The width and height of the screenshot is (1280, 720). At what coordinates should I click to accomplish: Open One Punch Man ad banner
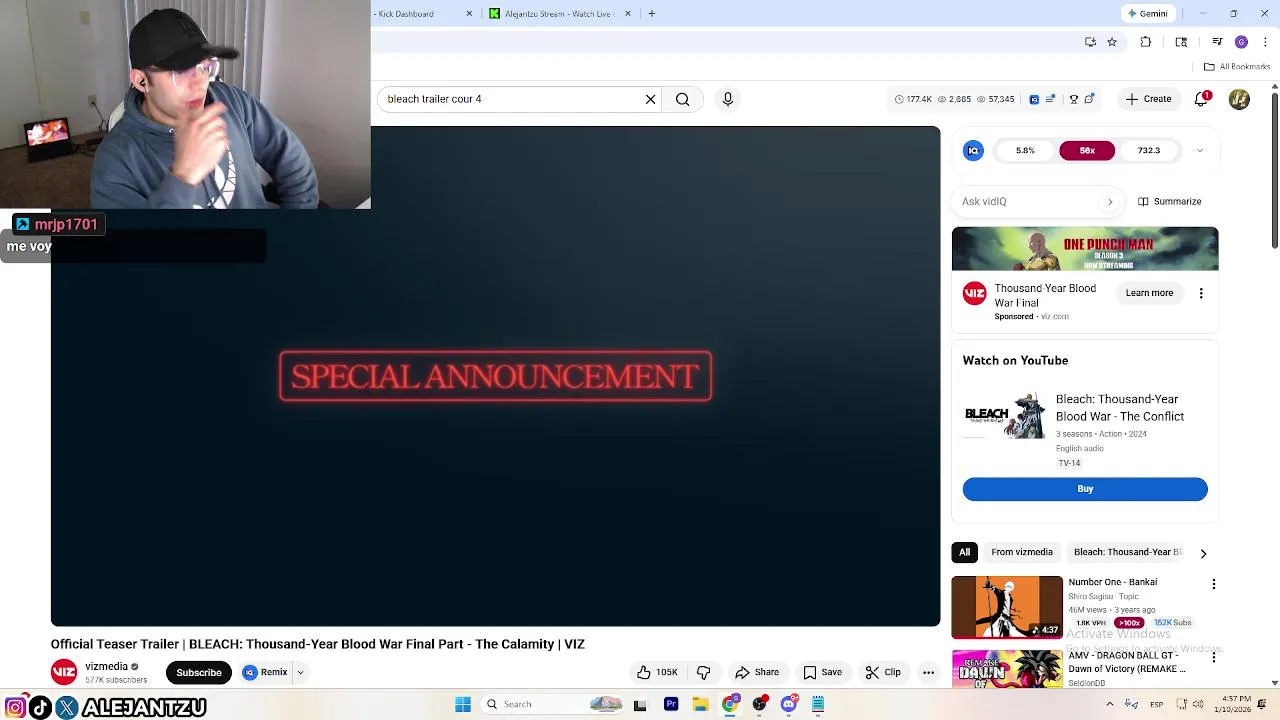(x=1085, y=249)
